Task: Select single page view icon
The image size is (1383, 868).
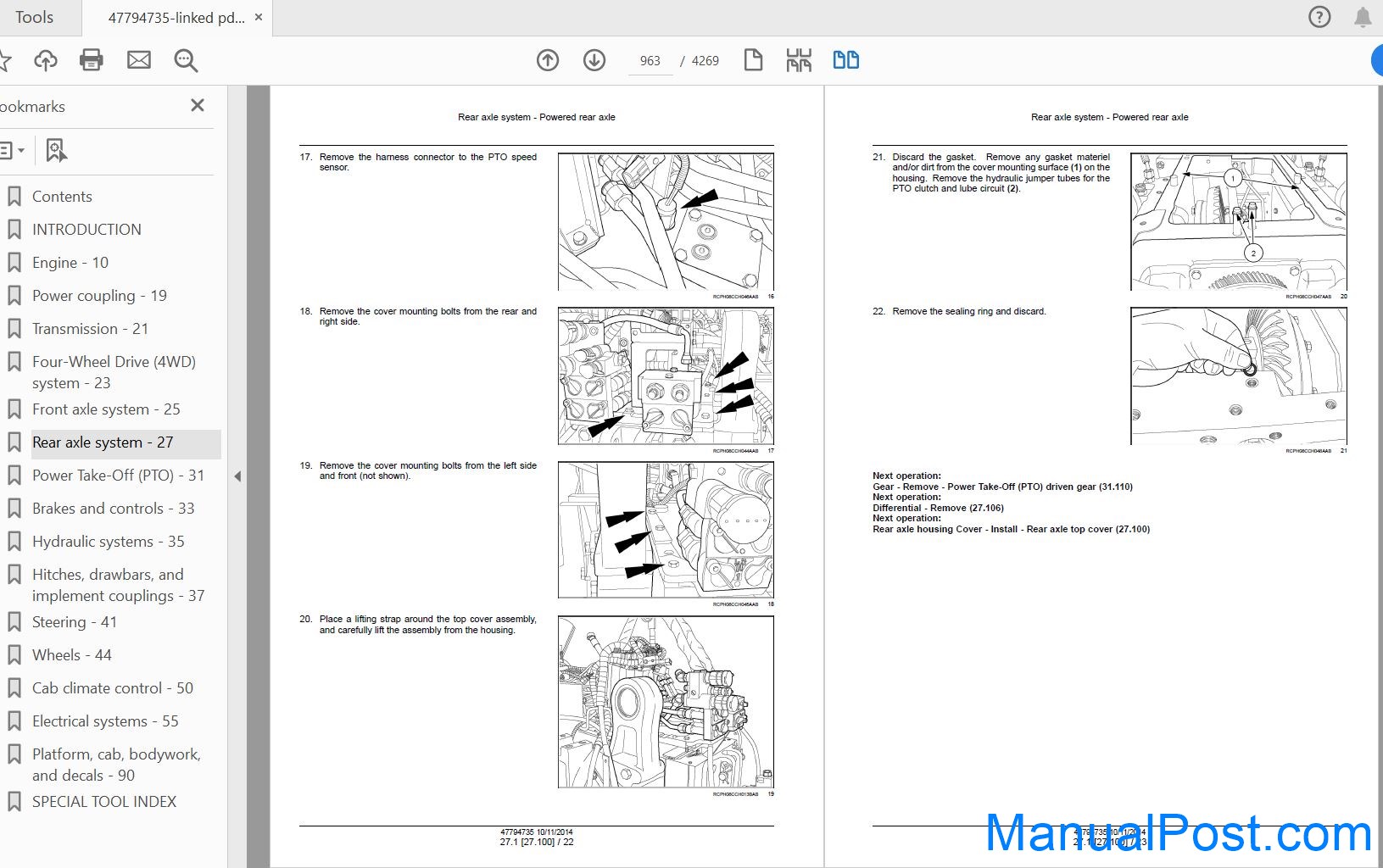Action: (x=753, y=60)
